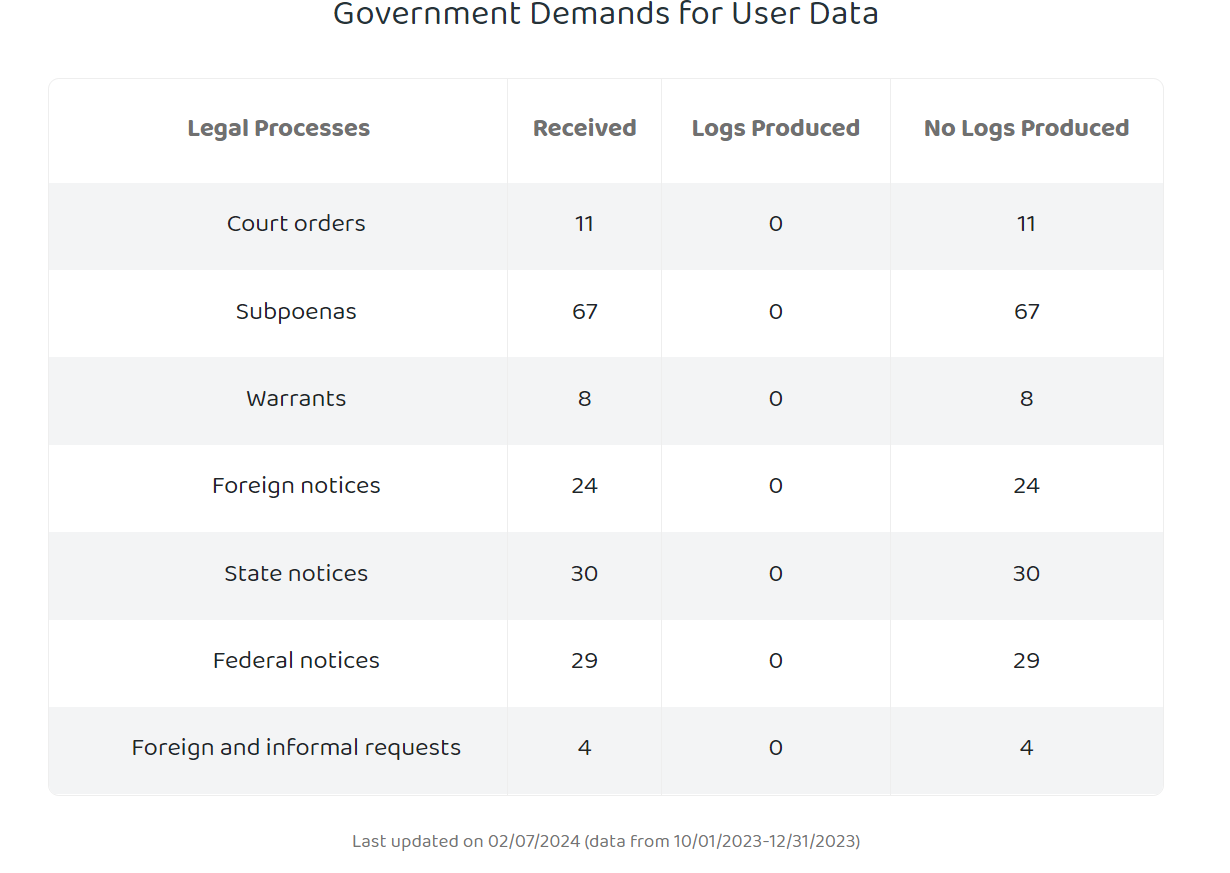Click the Court orders row label

(x=296, y=223)
